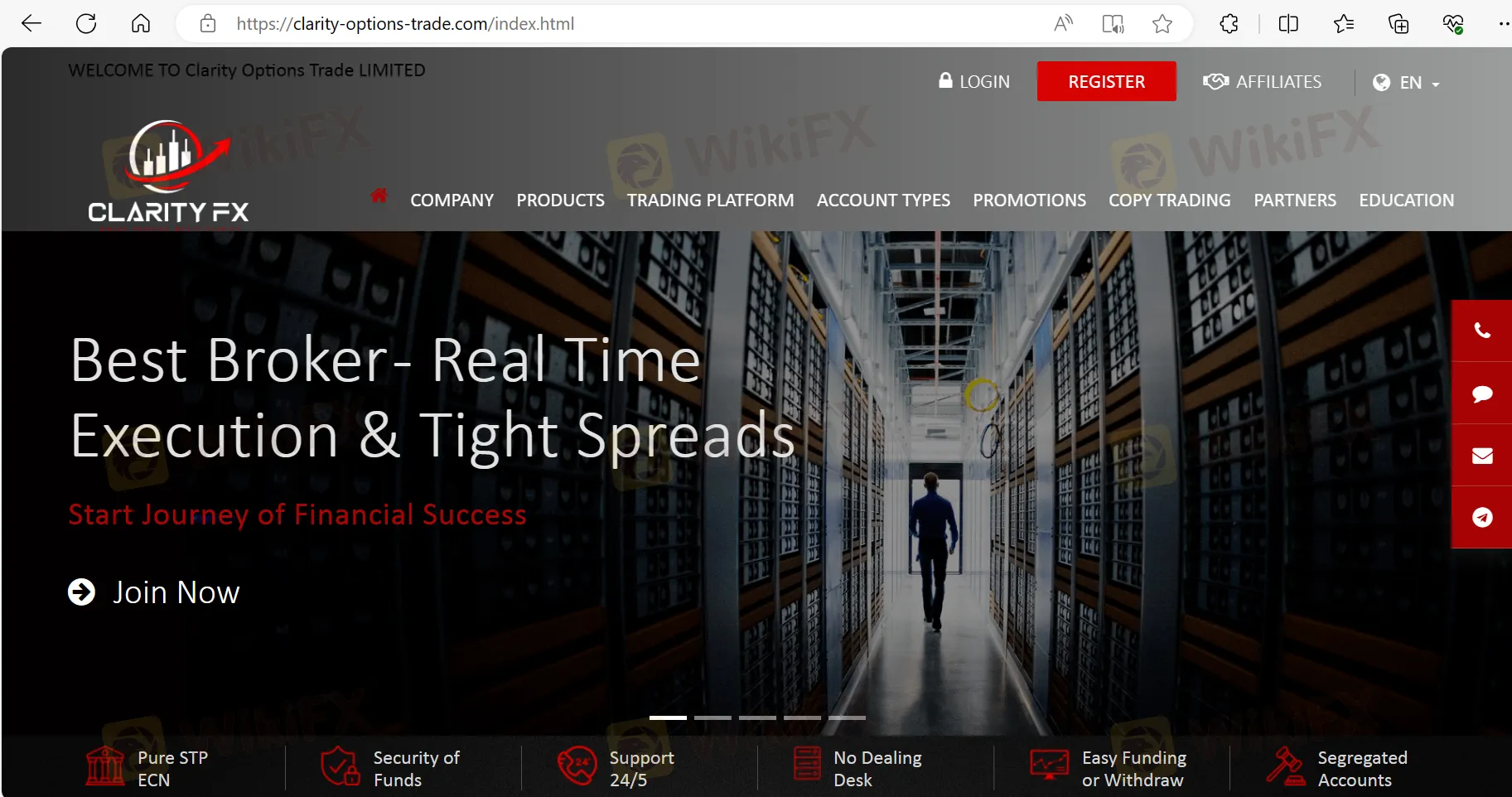Screen dimensions: 1512x797
Task: Click the handshake icon beside AFFILIATES
Action: coord(1215,81)
